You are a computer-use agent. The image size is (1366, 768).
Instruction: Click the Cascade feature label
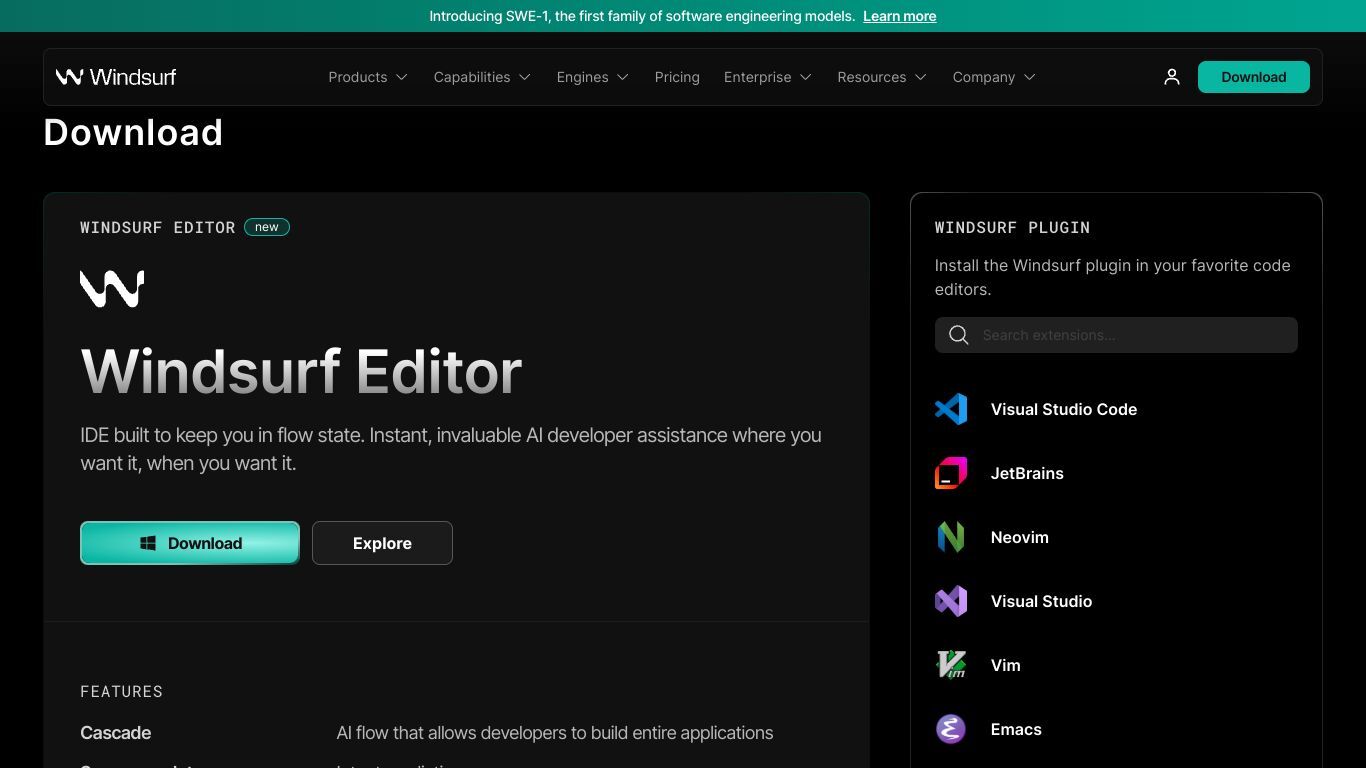[116, 733]
